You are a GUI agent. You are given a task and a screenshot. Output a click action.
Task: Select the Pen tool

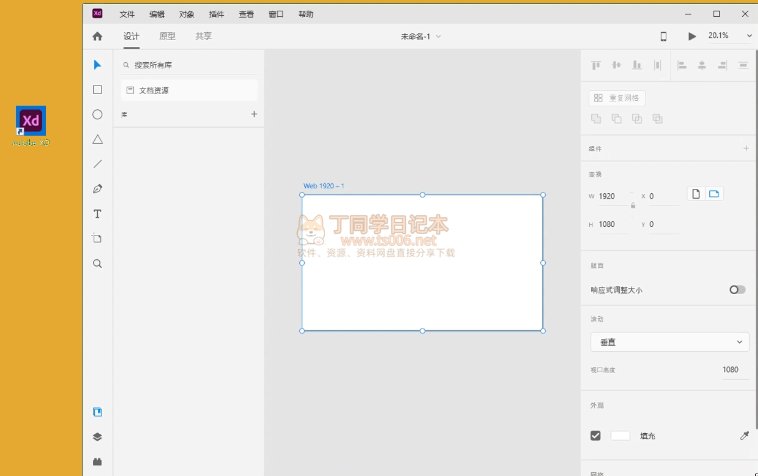(97, 189)
